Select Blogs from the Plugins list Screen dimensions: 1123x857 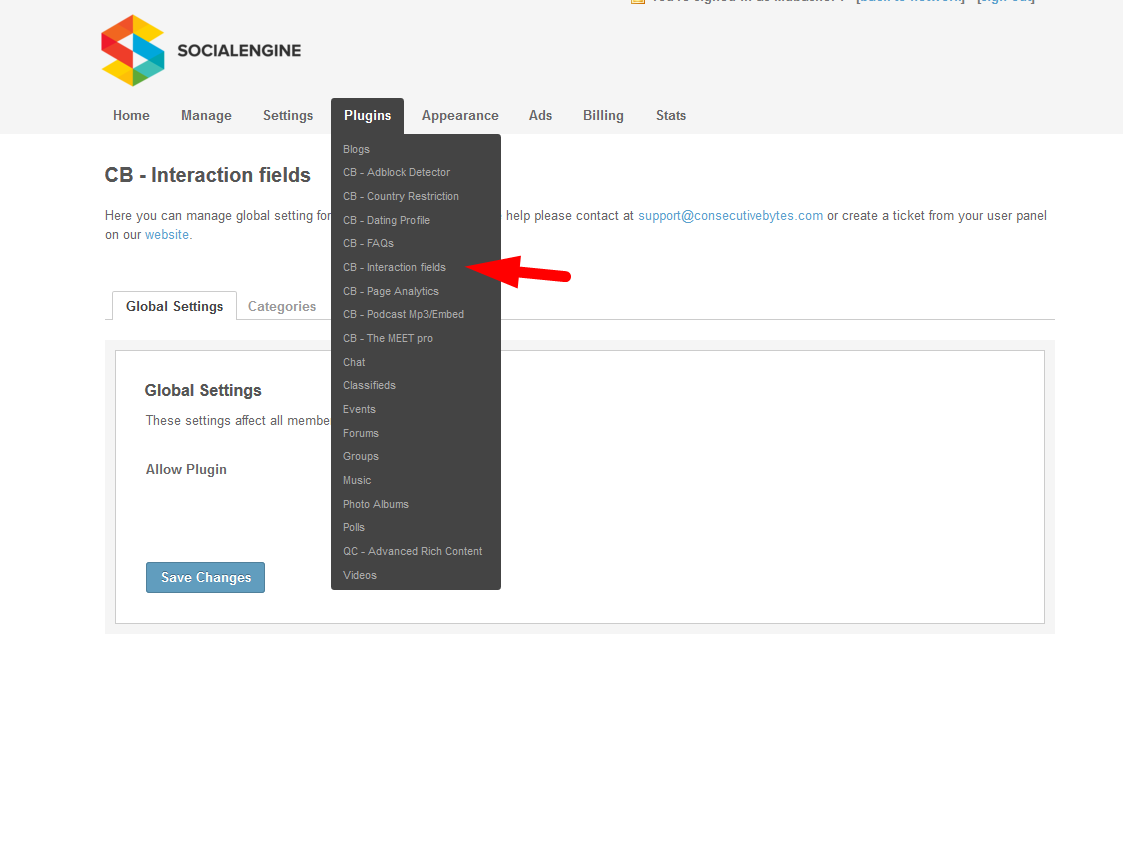(356, 149)
